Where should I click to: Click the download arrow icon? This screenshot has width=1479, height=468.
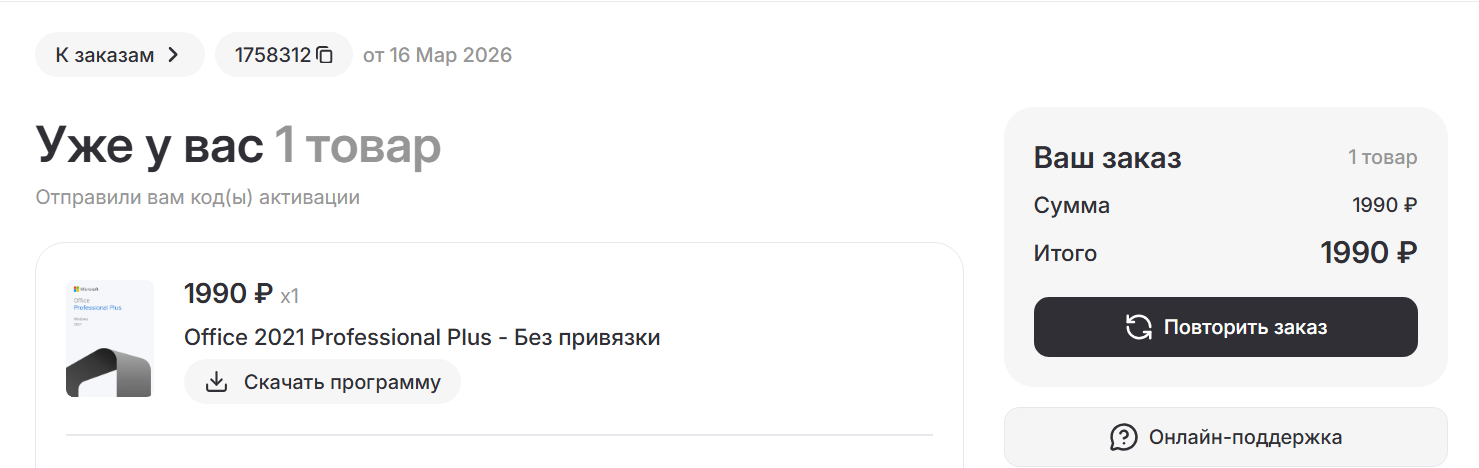tap(216, 382)
